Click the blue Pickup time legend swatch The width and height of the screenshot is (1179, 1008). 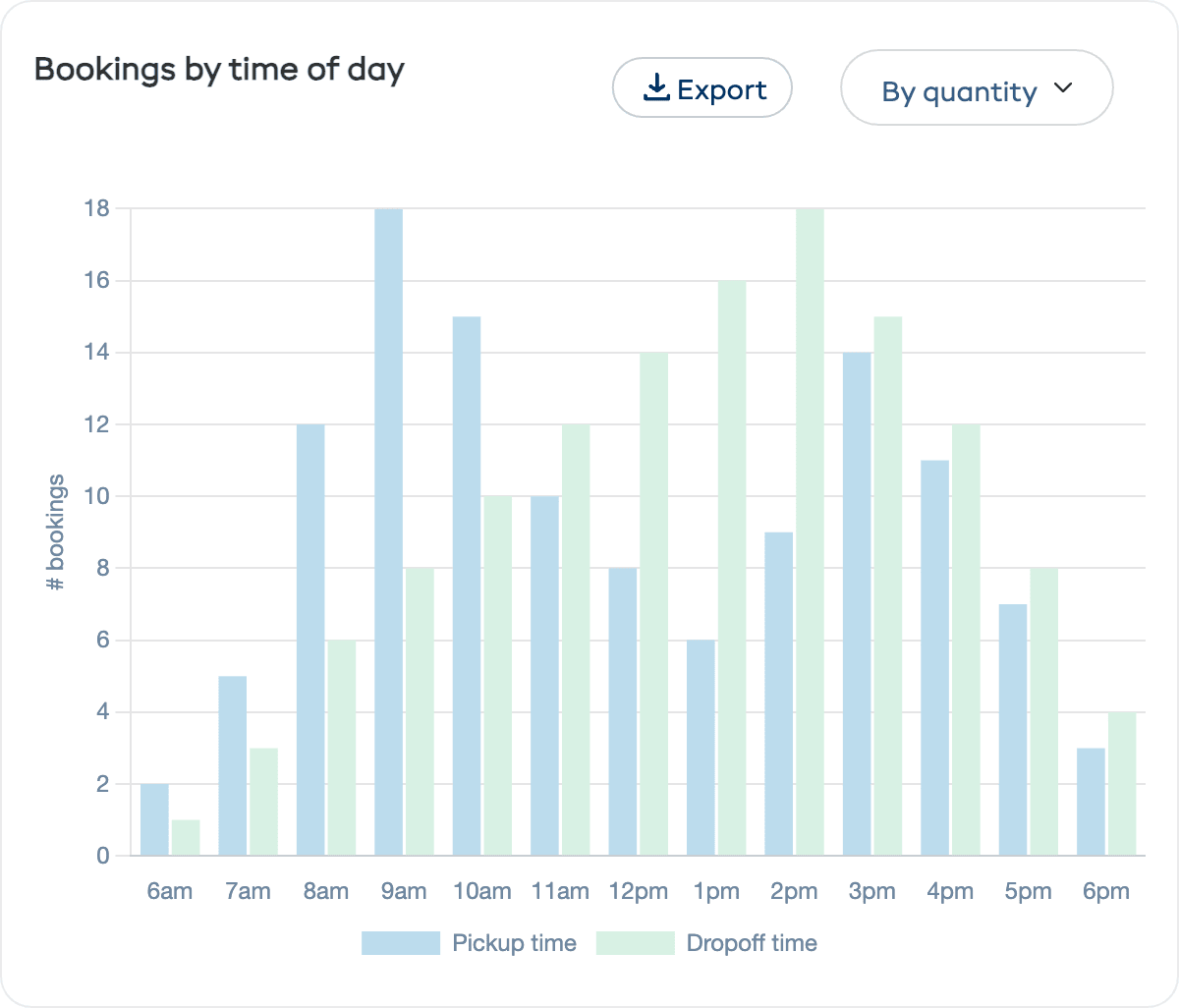pyautogui.click(x=401, y=942)
